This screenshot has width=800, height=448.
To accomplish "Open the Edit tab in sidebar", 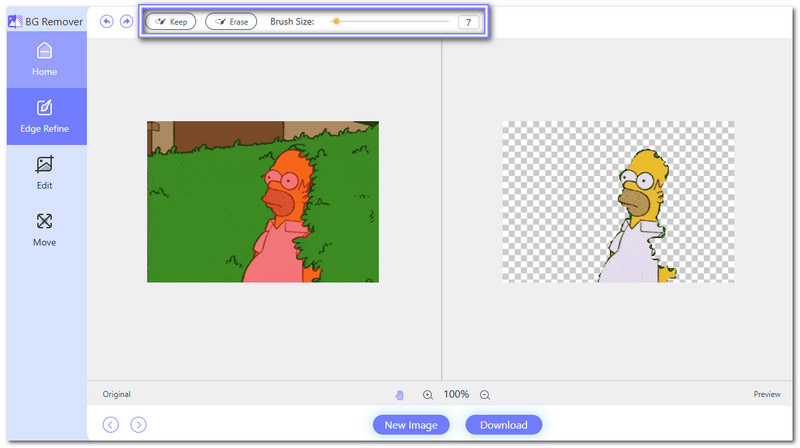I will 44,173.
